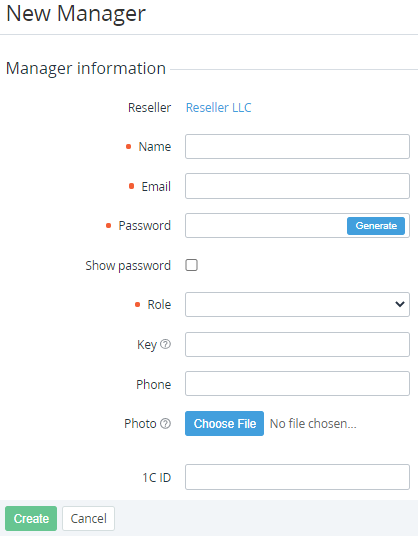Click the help icon next to Photo
This screenshot has height=539, width=418.
(x=165, y=424)
